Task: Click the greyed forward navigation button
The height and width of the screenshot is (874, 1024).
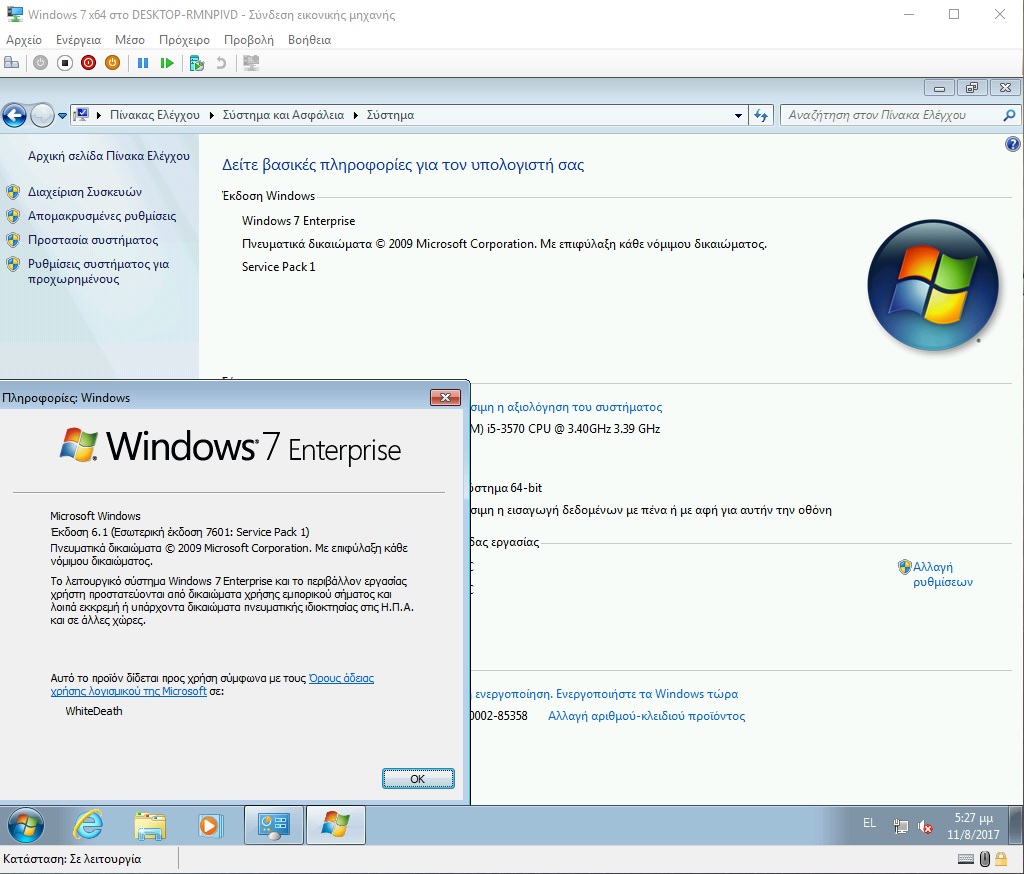Action: pyautogui.click(x=42, y=116)
